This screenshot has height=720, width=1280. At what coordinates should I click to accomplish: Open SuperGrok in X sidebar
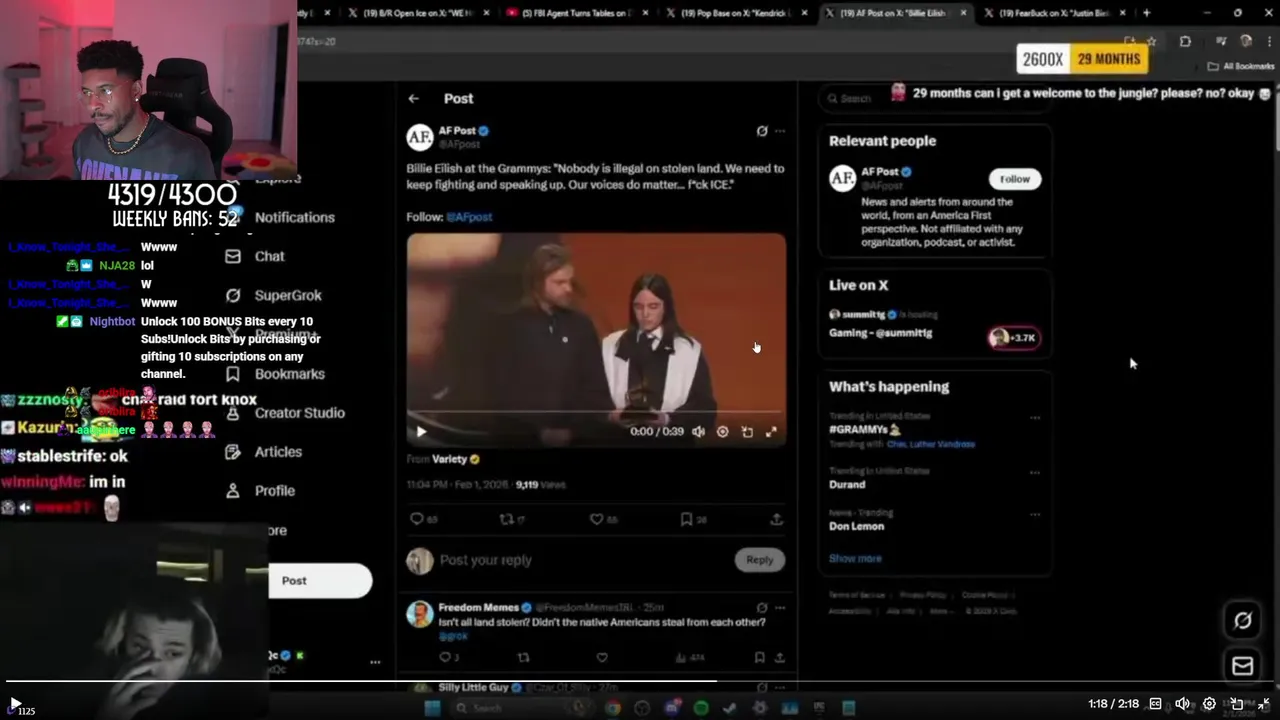click(x=274, y=296)
